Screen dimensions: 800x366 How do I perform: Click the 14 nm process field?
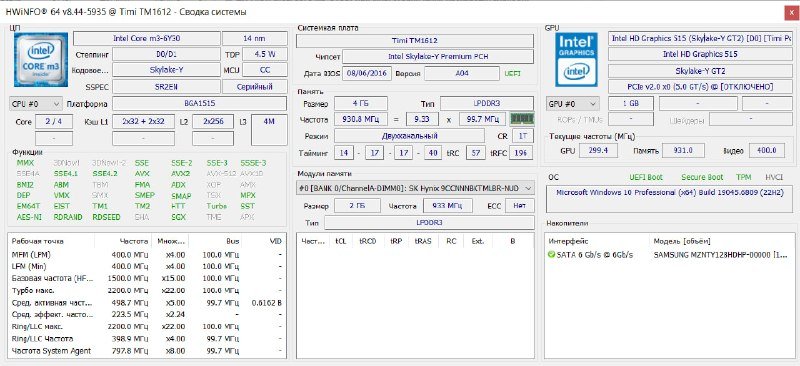point(255,38)
